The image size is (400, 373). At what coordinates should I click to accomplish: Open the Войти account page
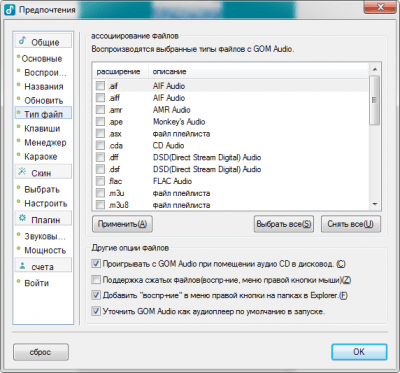(37, 283)
